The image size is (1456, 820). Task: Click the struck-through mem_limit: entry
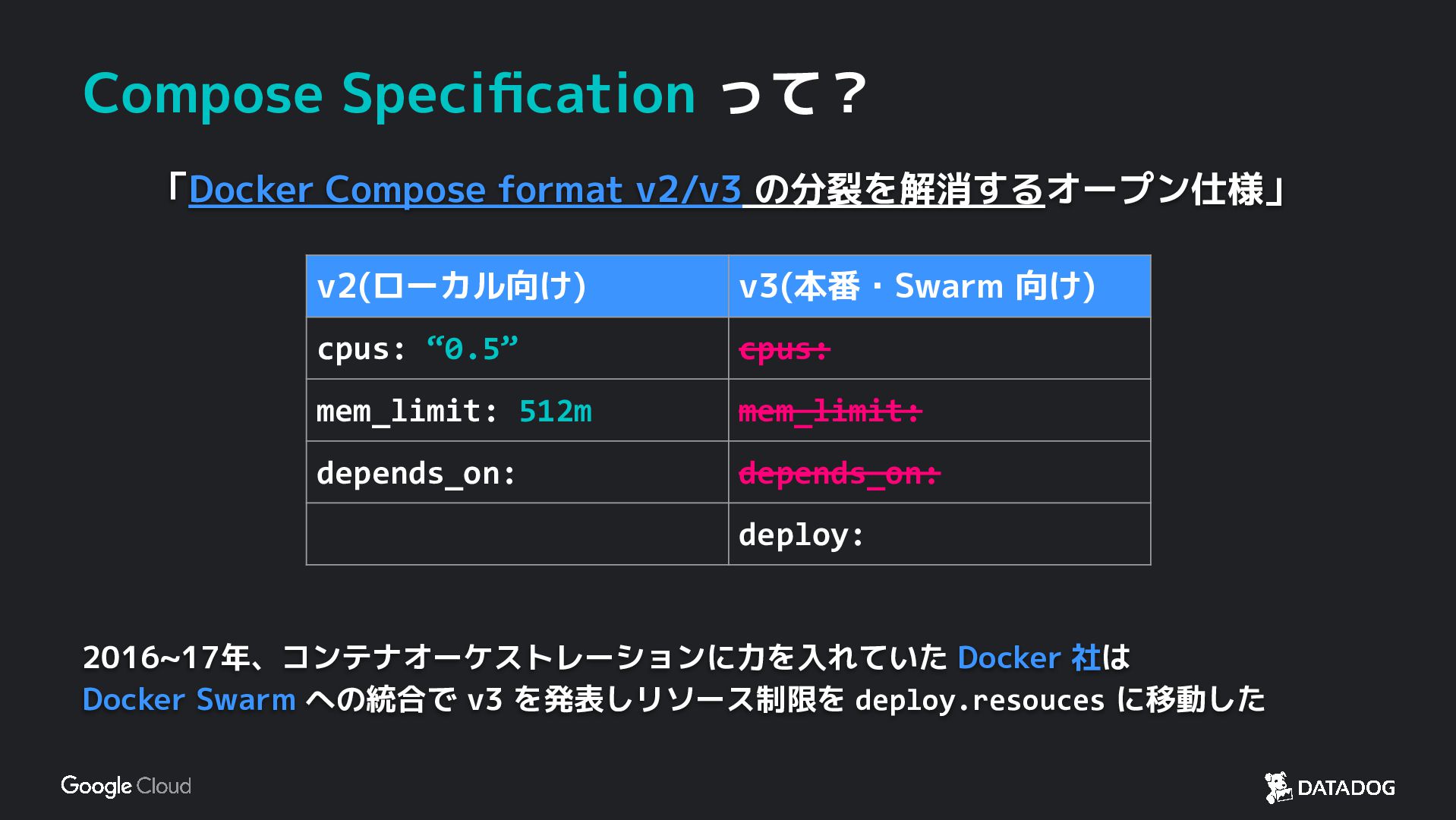tap(830, 412)
